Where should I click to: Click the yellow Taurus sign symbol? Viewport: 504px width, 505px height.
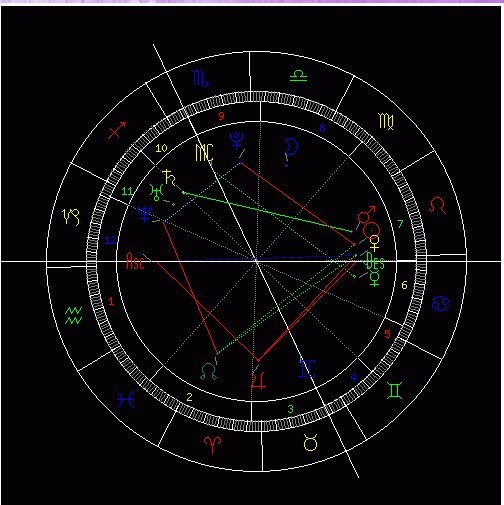pyautogui.click(x=310, y=443)
